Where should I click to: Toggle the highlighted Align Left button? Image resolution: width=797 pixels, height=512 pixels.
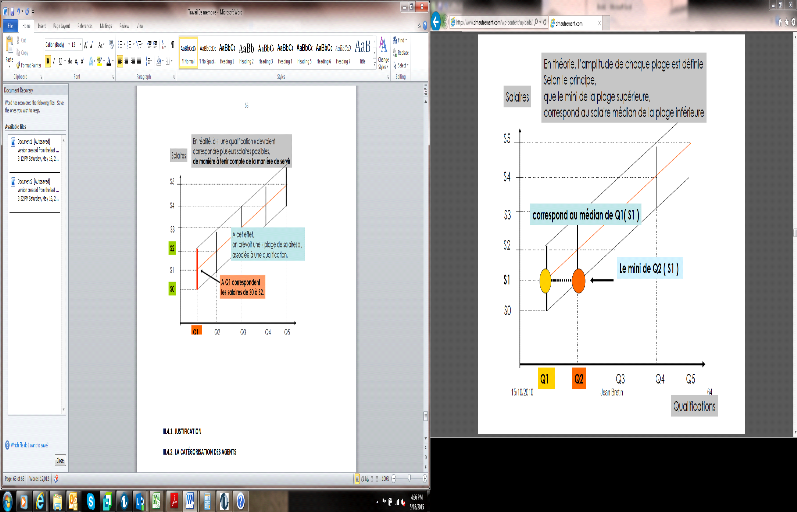(120, 60)
